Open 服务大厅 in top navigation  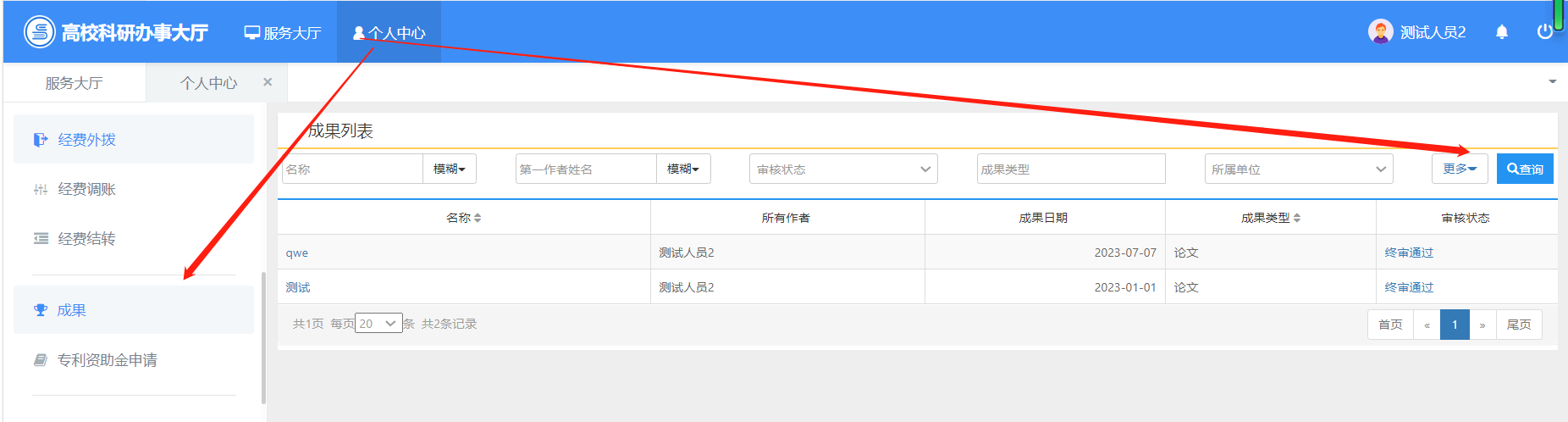[283, 32]
